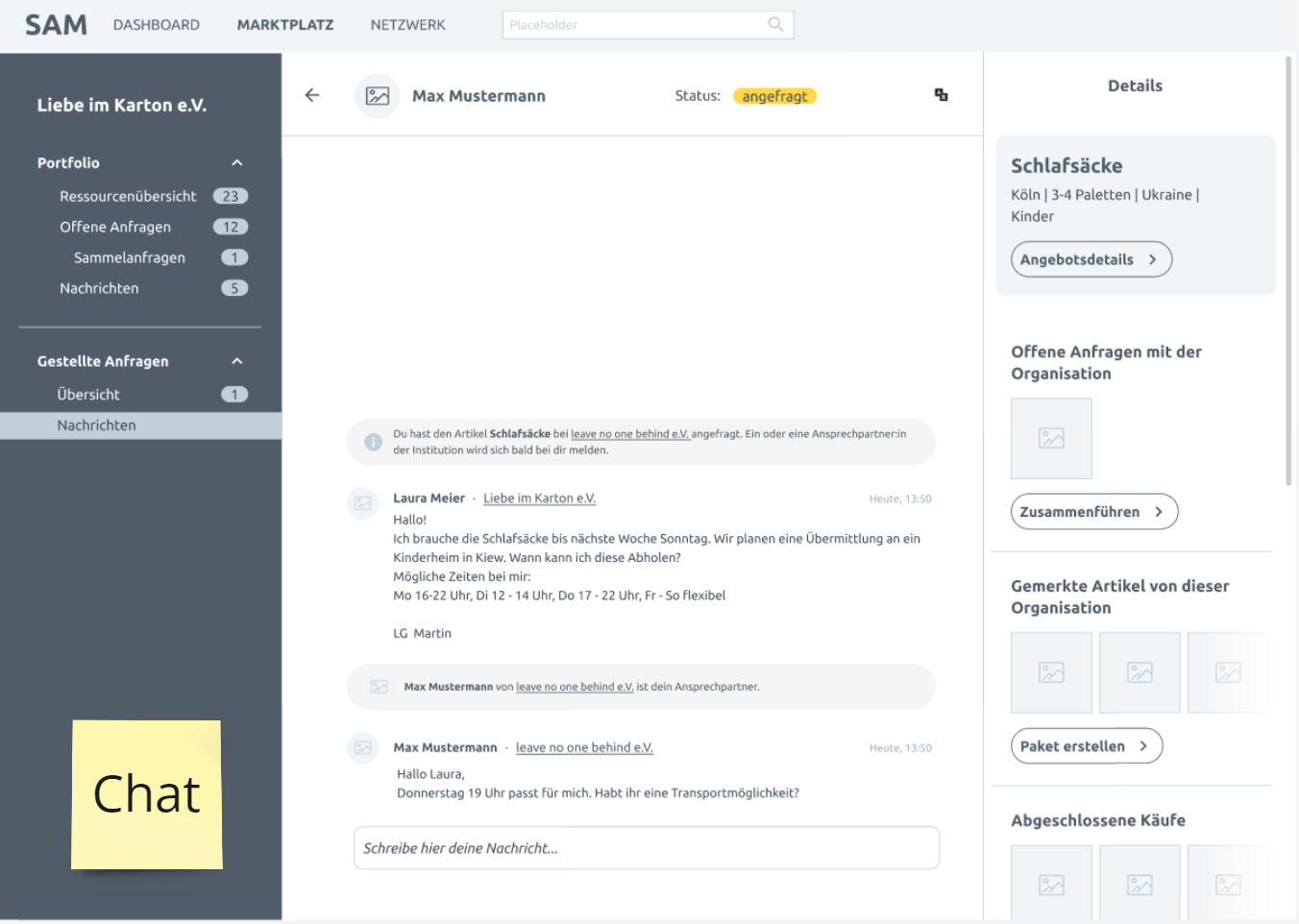Open the DASHBOARD tab
The width and height of the screenshot is (1299, 924).
point(157,25)
